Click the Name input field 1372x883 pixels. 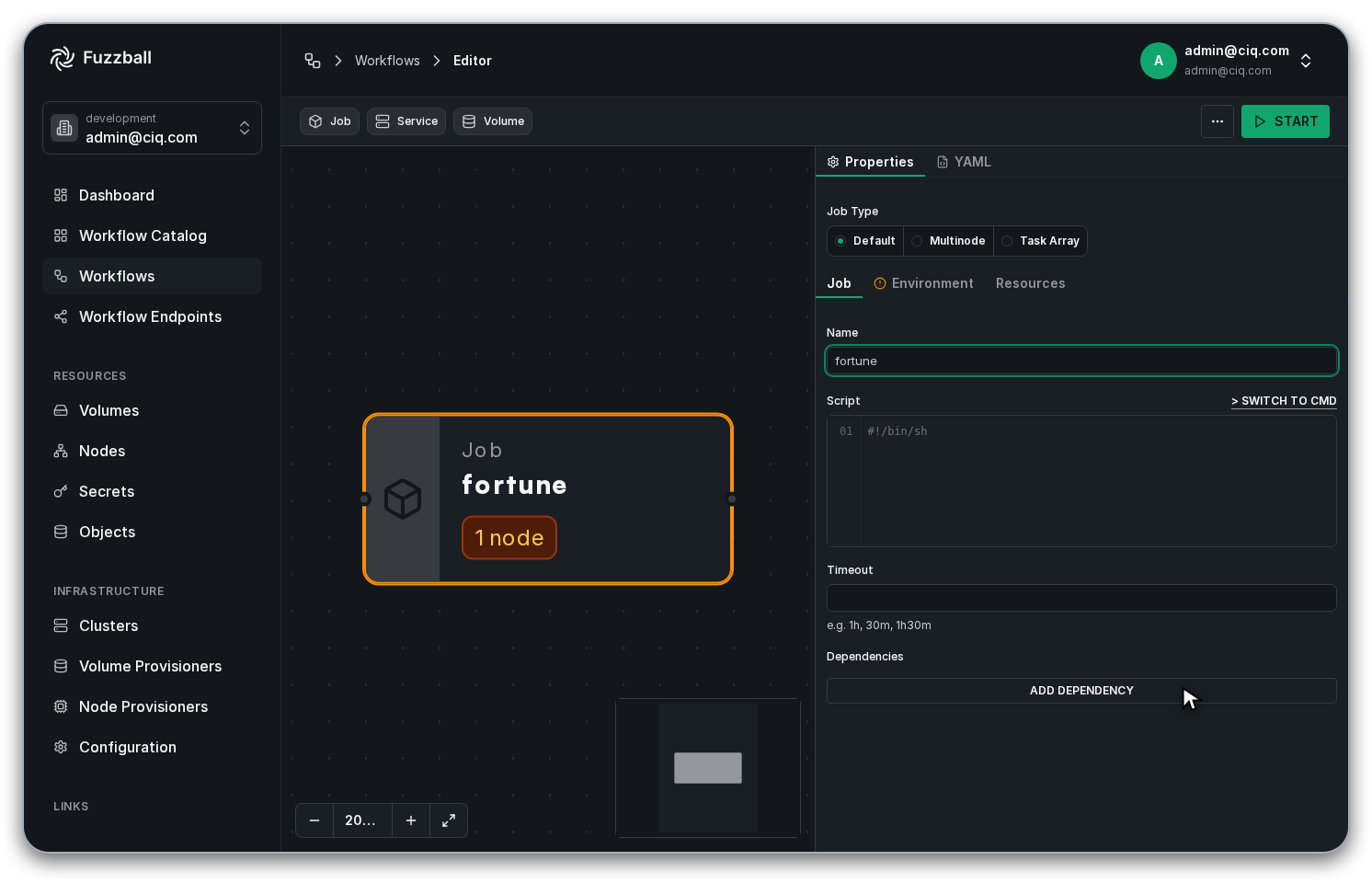[1081, 361]
